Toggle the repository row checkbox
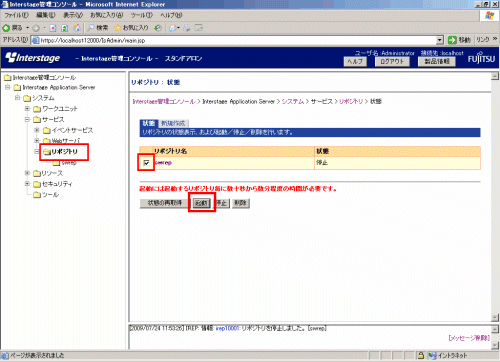 coord(146,163)
